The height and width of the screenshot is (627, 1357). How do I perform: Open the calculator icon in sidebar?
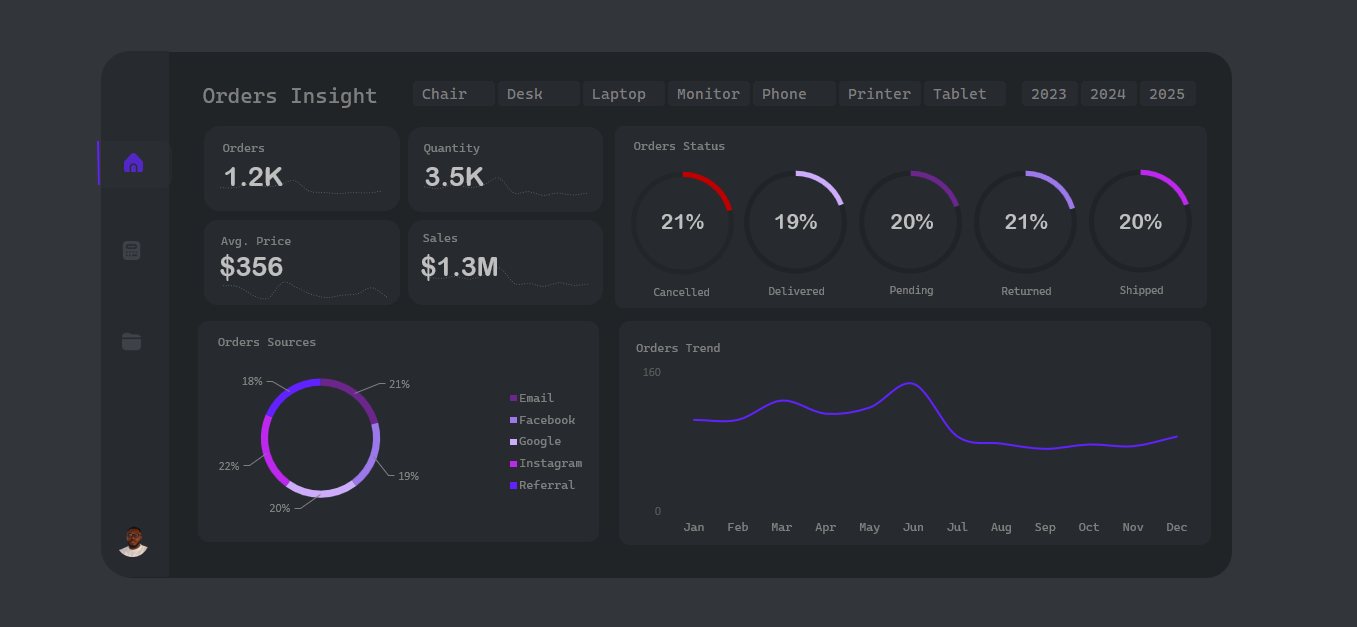131,251
